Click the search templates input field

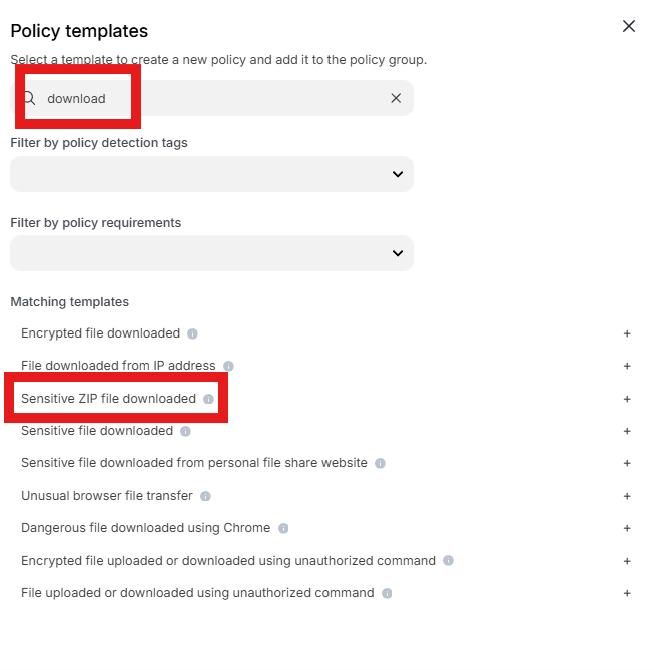click(212, 98)
